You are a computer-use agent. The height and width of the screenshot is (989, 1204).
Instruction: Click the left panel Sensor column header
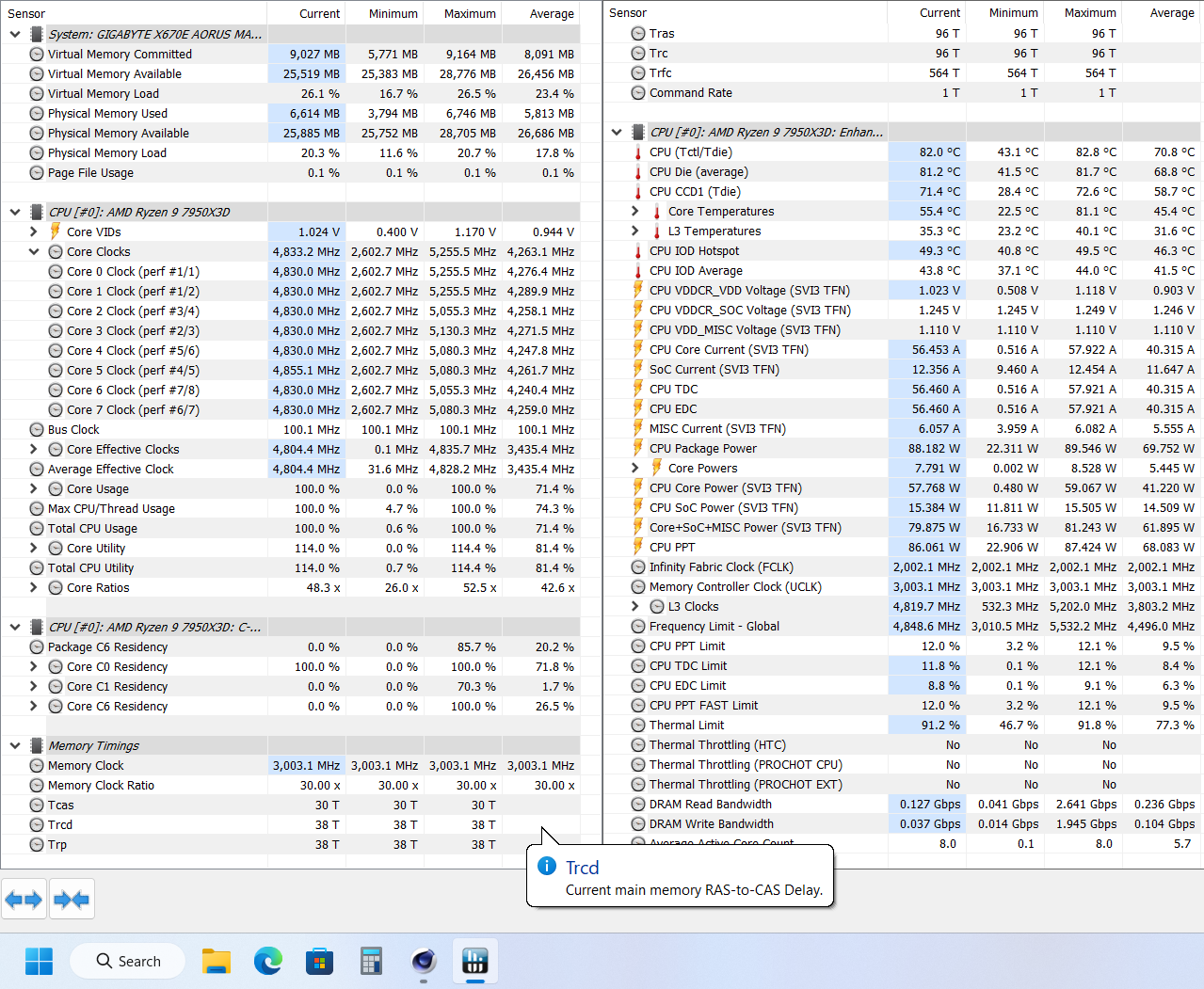[x=134, y=13]
